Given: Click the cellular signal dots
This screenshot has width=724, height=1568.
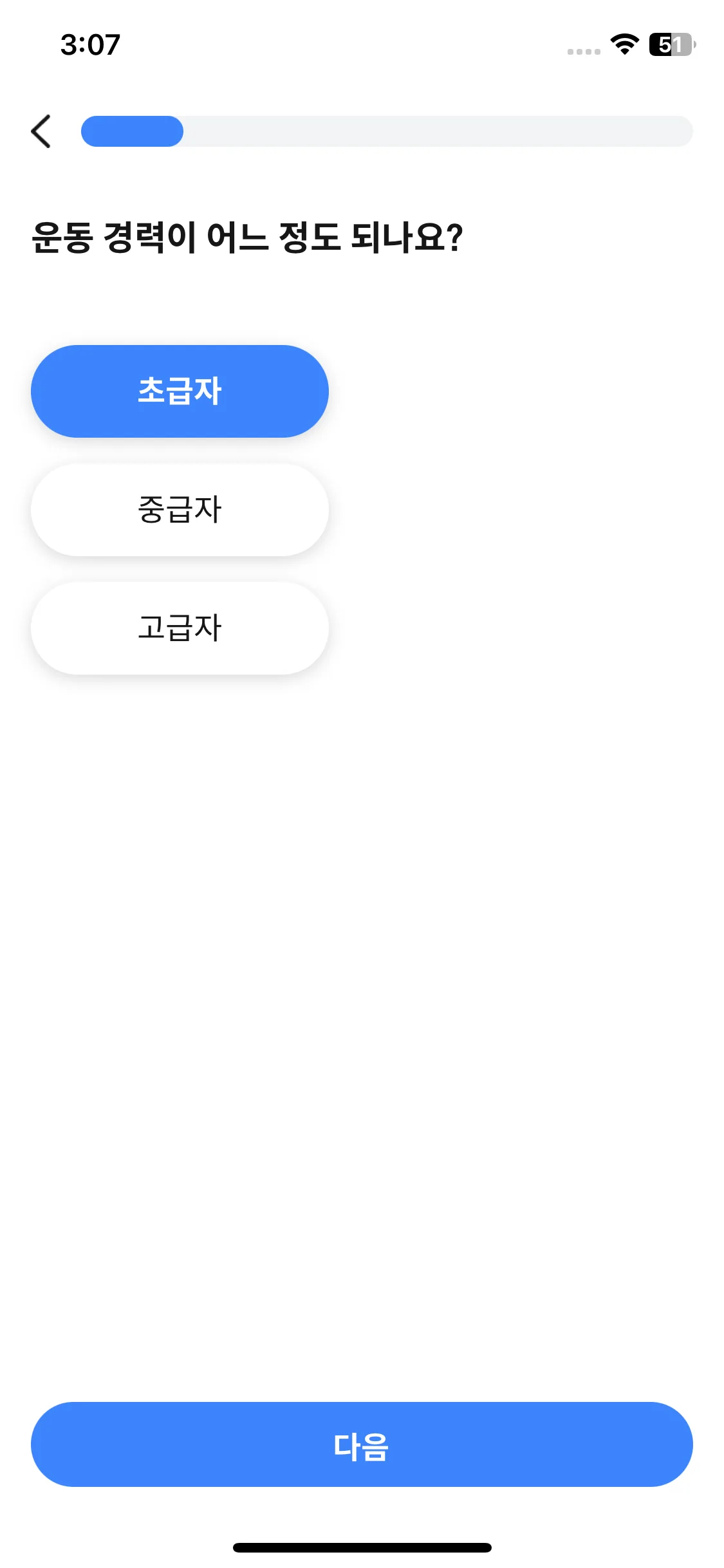Looking at the screenshot, I should click(584, 51).
